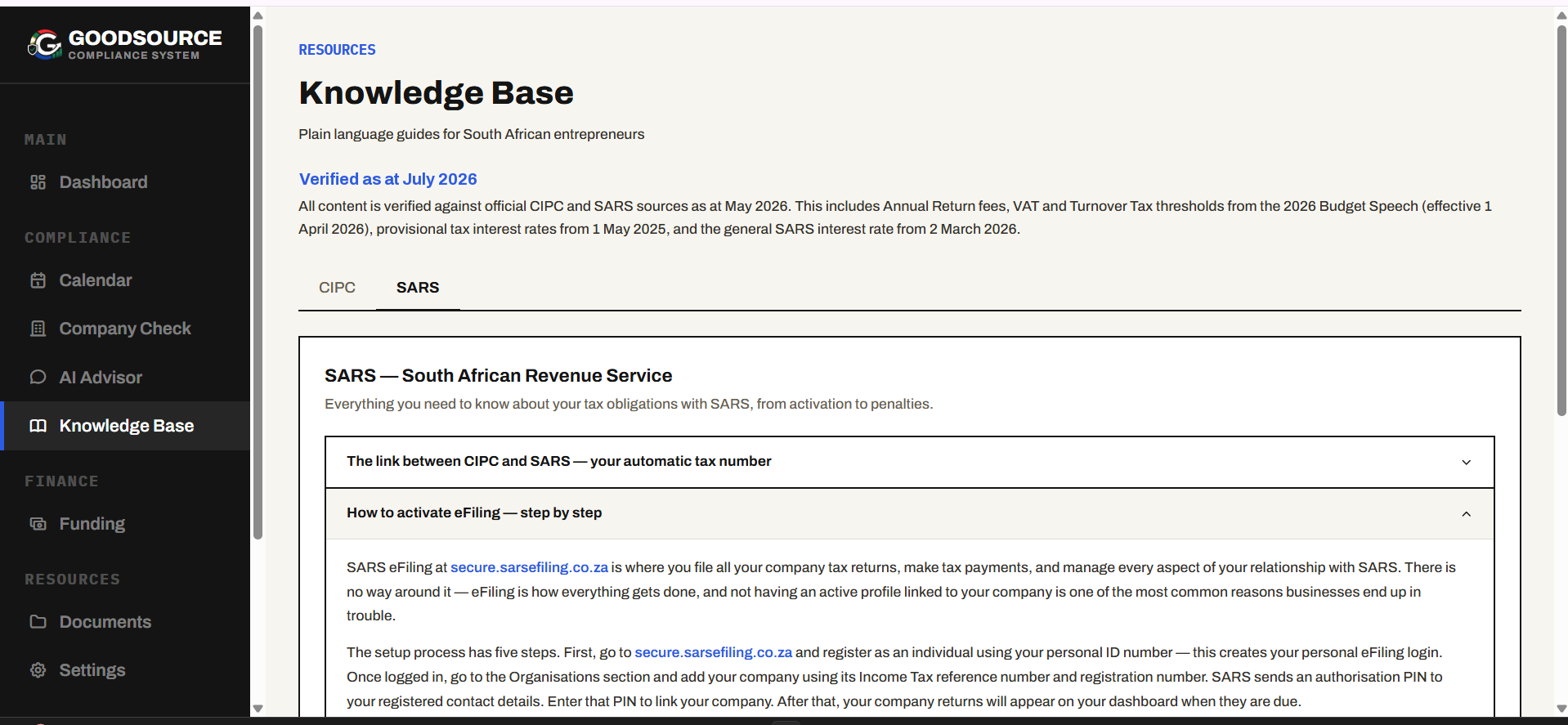
Task: Click the Company Check building icon
Action: click(x=38, y=329)
